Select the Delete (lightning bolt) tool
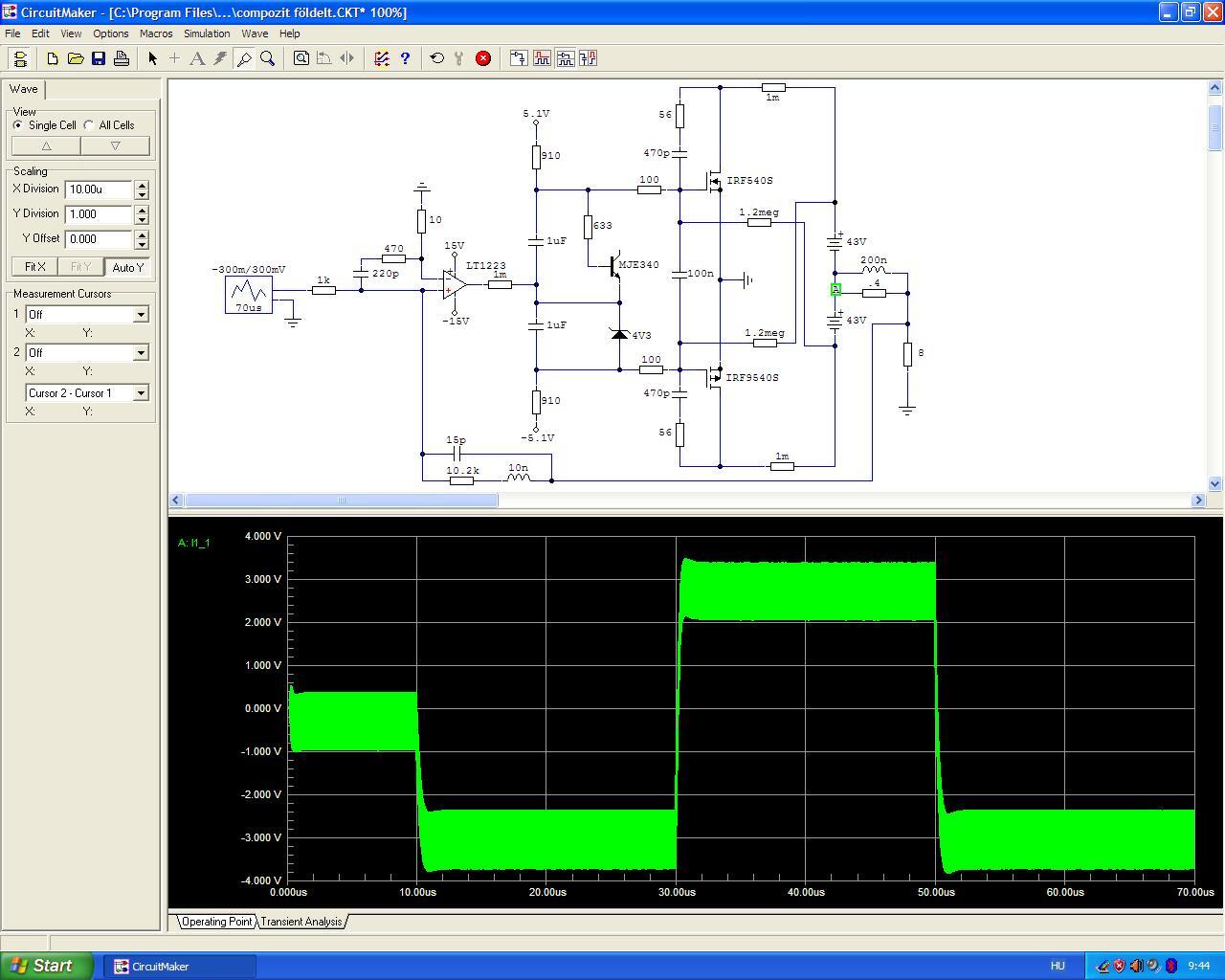Image resolution: width=1225 pixels, height=980 pixels. point(220,58)
